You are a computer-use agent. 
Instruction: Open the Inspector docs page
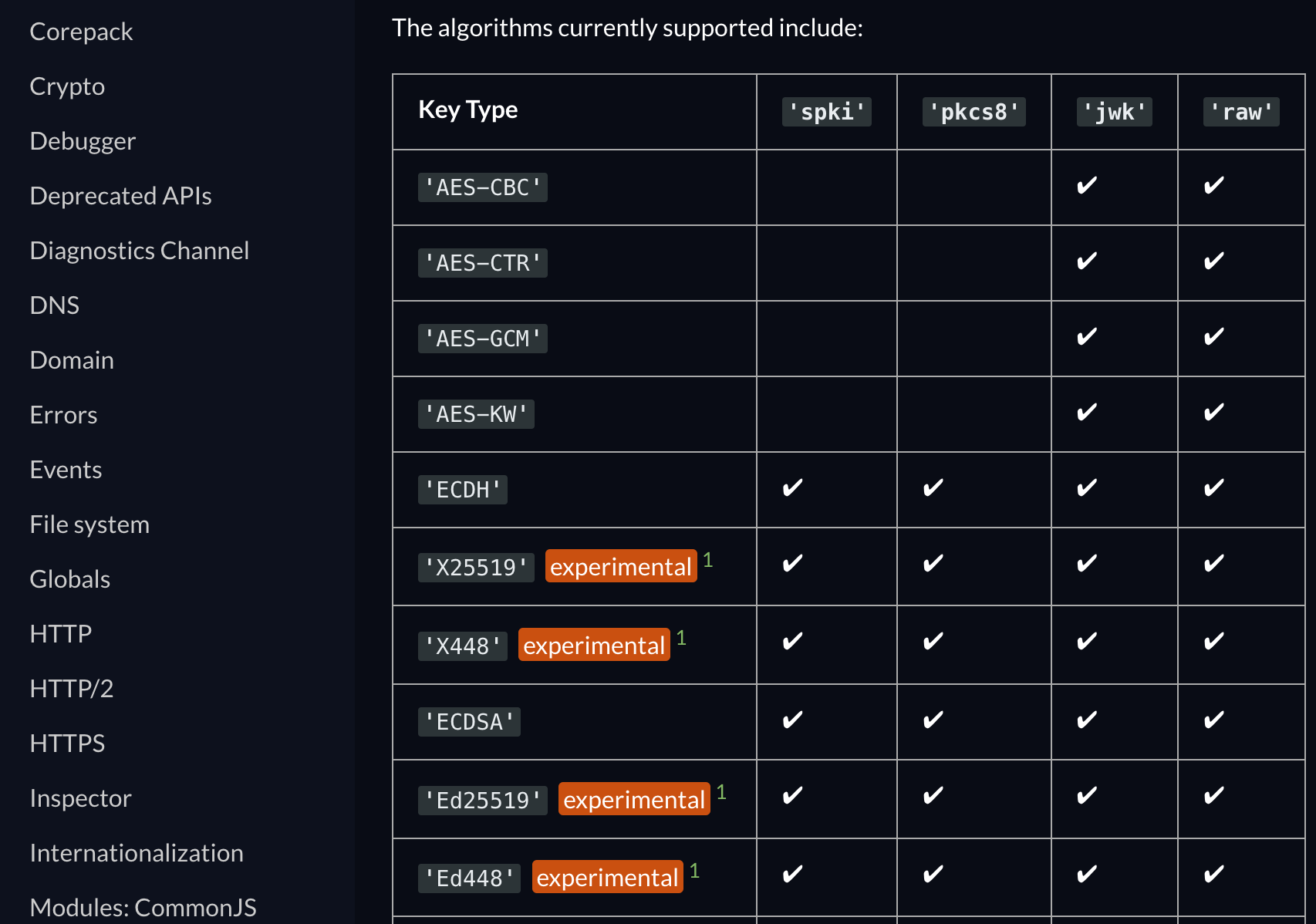(x=80, y=798)
